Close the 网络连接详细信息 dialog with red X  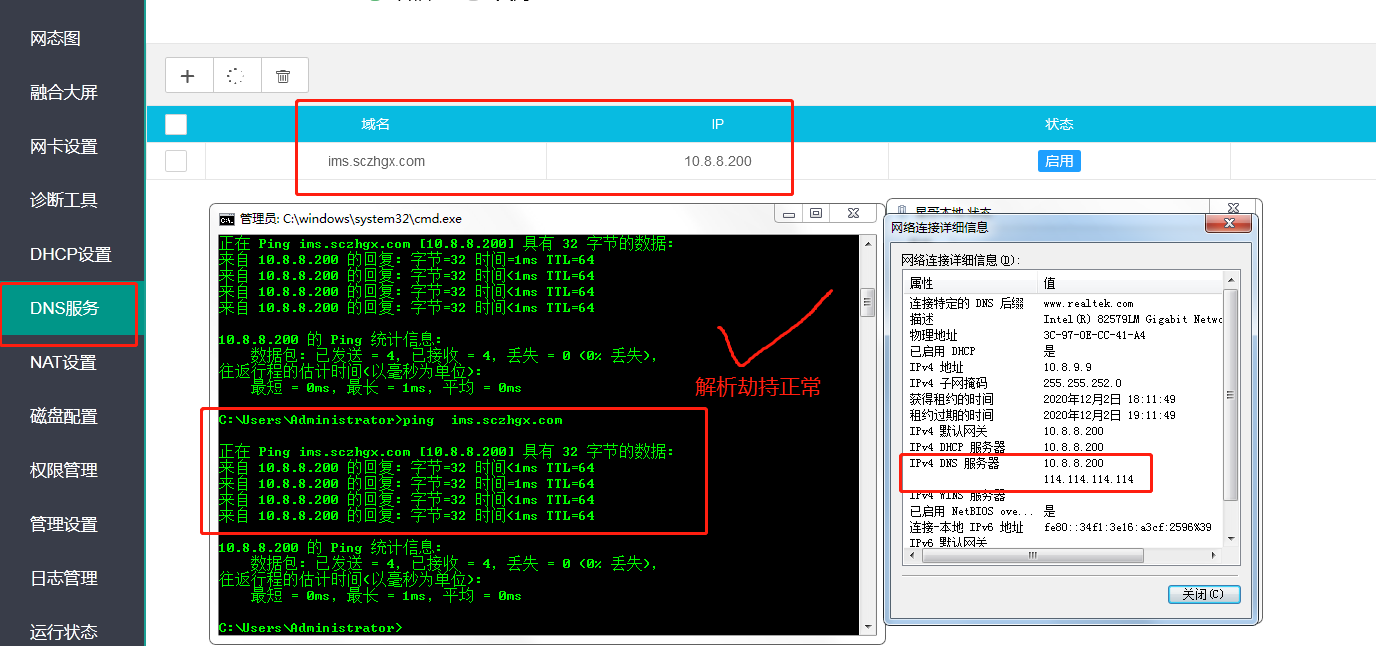click(1229, 225)
